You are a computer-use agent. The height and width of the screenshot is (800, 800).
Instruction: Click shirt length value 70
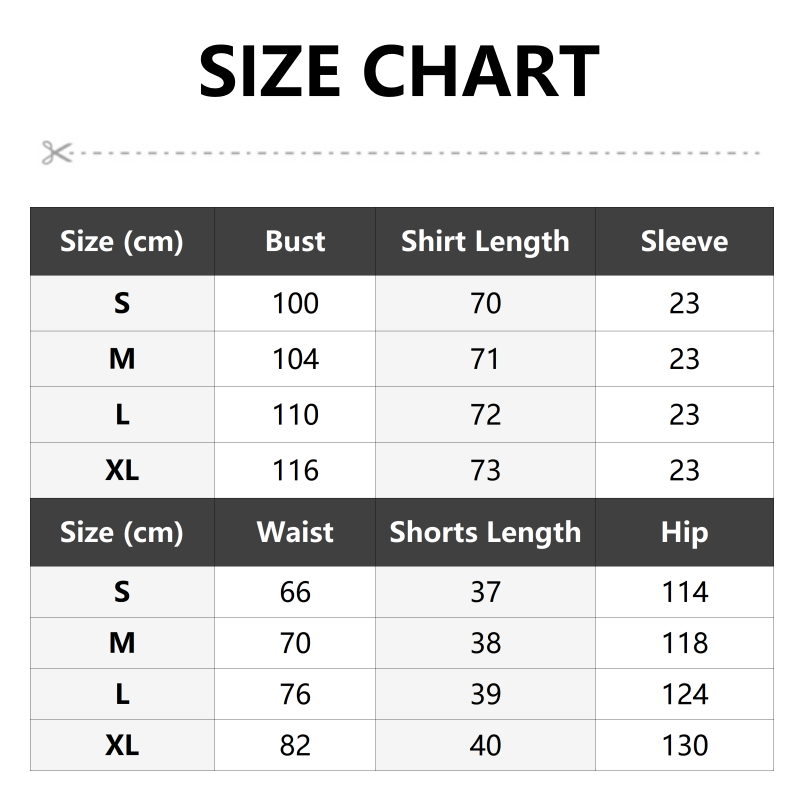pos(485,303)
